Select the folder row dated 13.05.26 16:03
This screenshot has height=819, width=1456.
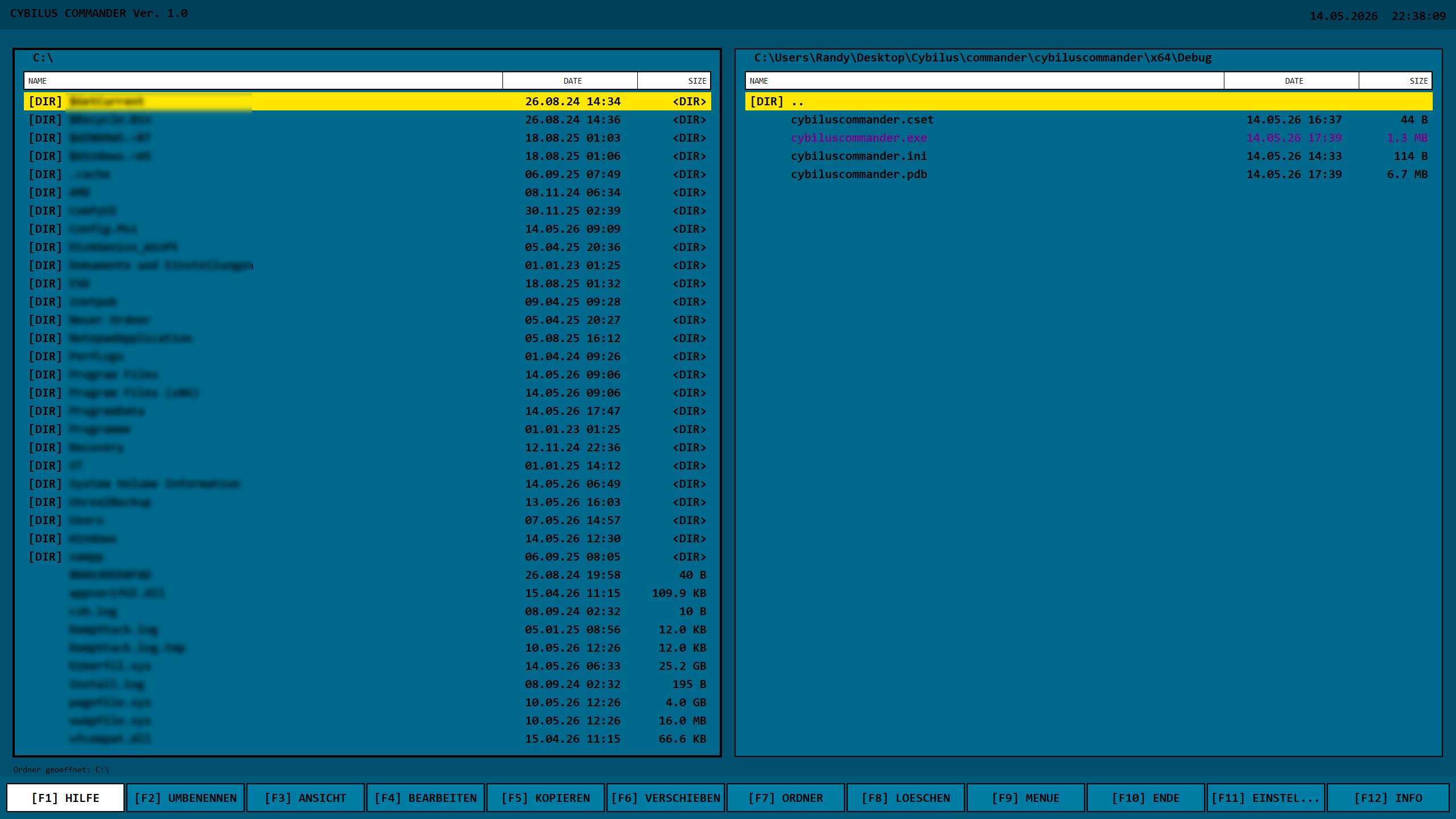(368, 502)
